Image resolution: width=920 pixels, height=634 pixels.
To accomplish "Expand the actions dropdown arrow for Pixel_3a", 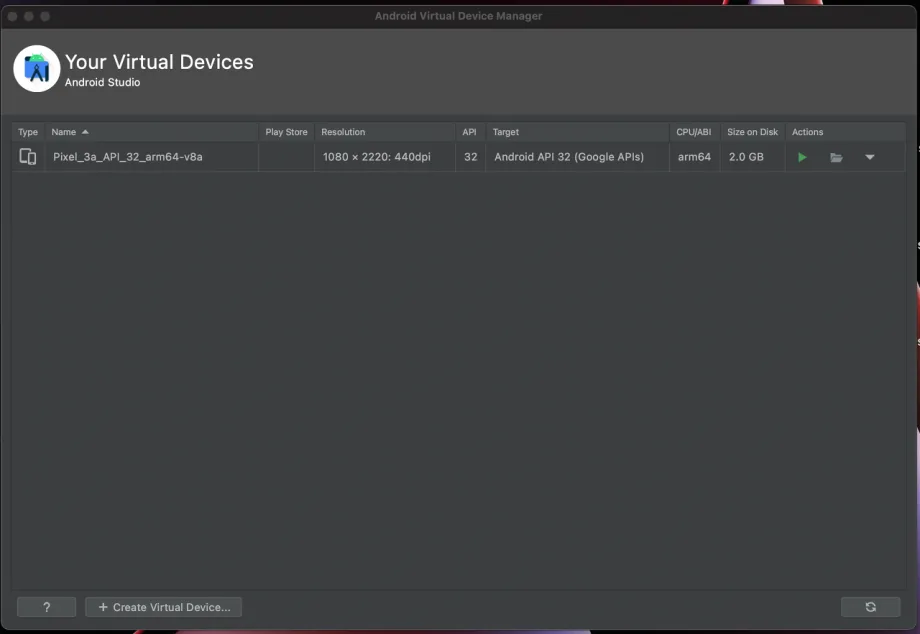I will (x=870, y=157).
